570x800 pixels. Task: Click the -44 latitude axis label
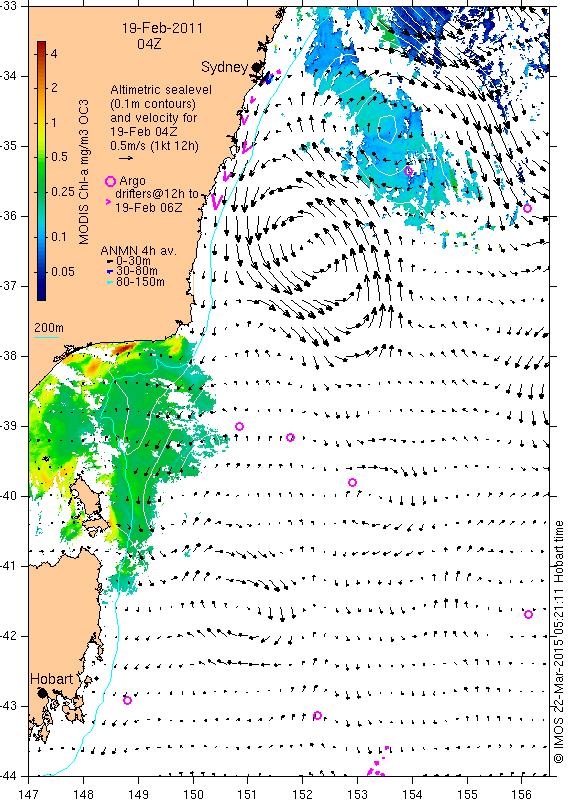9,776
